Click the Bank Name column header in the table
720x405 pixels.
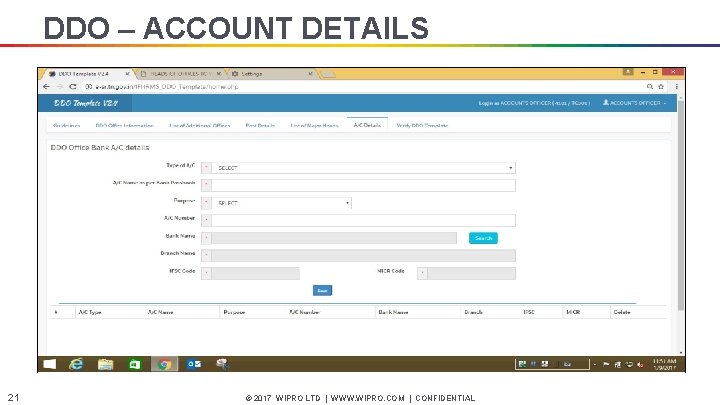[393, 312]
